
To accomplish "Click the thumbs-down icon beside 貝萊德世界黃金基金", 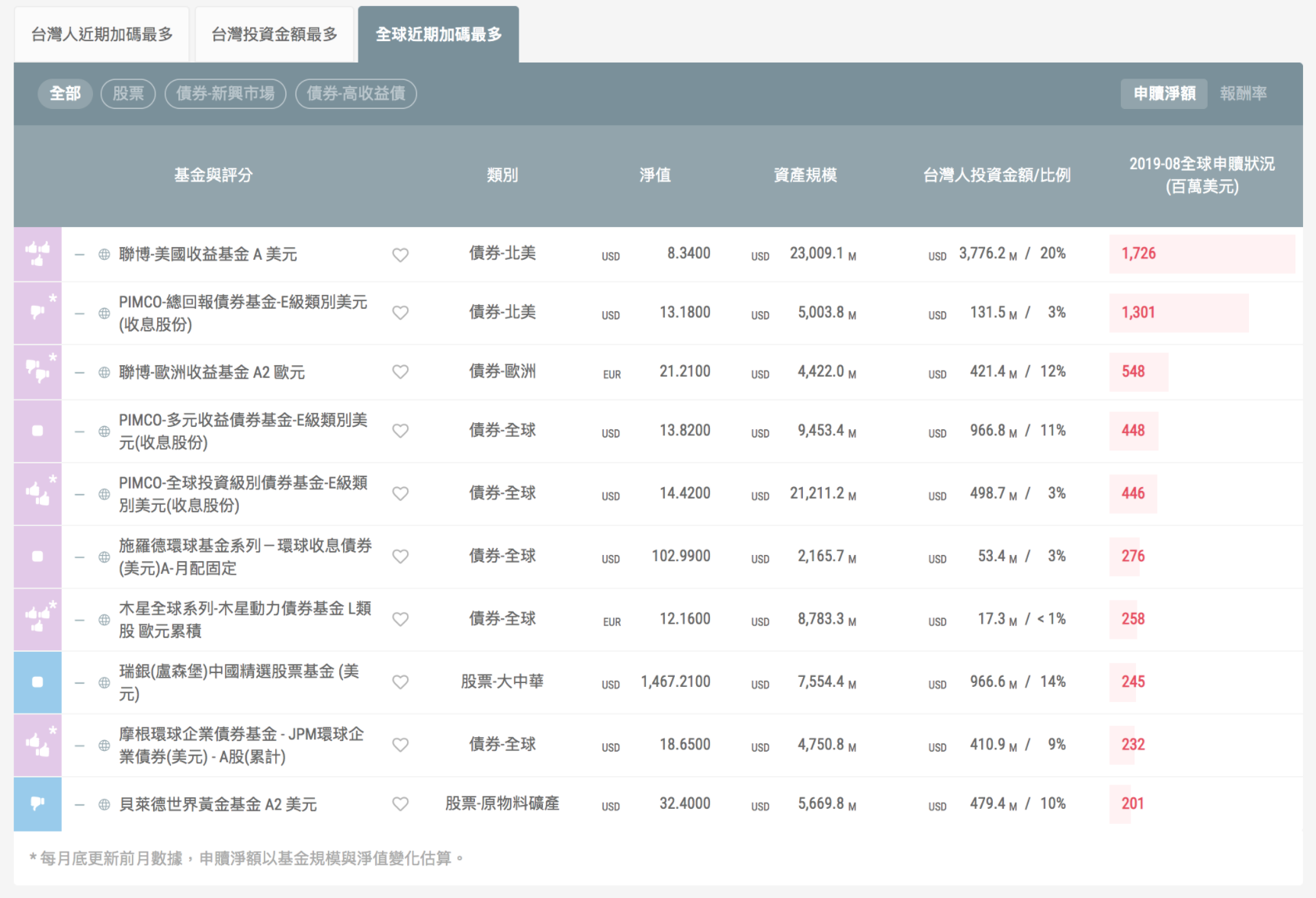I will [37, 803].
